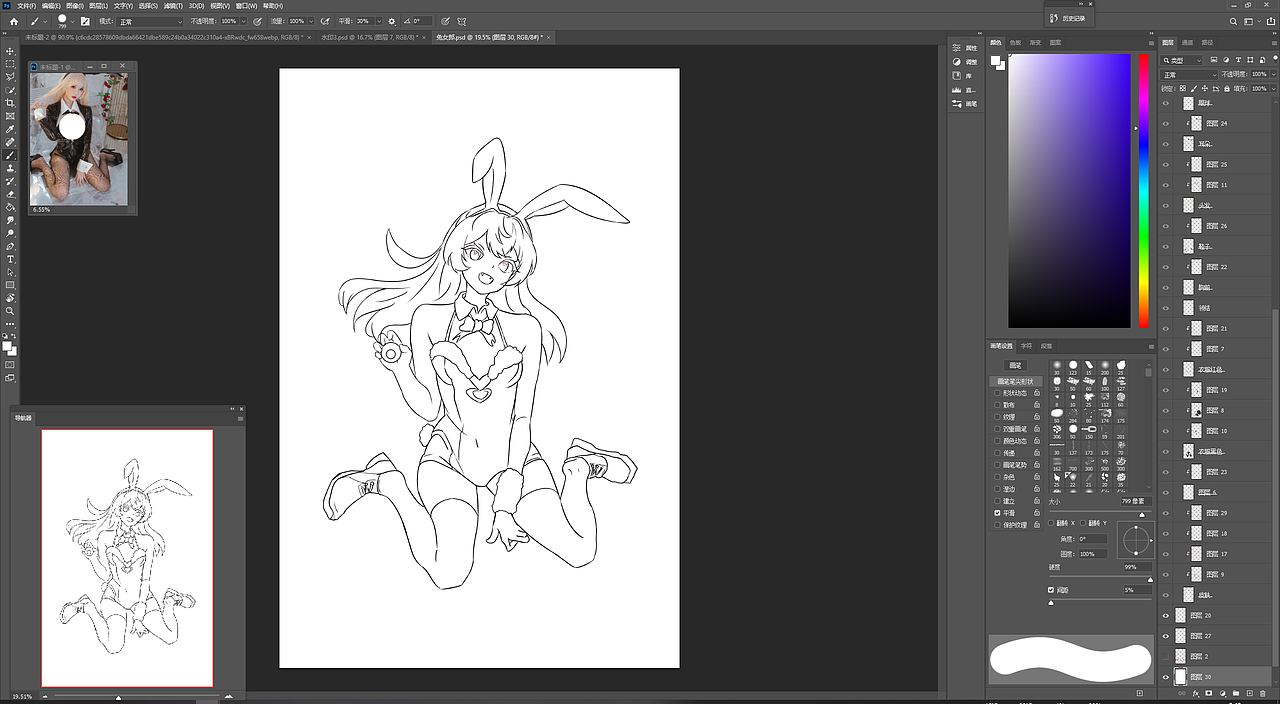Open the Adjustments panel icon
Viewport: 1280px width, 704px height.
(x=957, y=62)
